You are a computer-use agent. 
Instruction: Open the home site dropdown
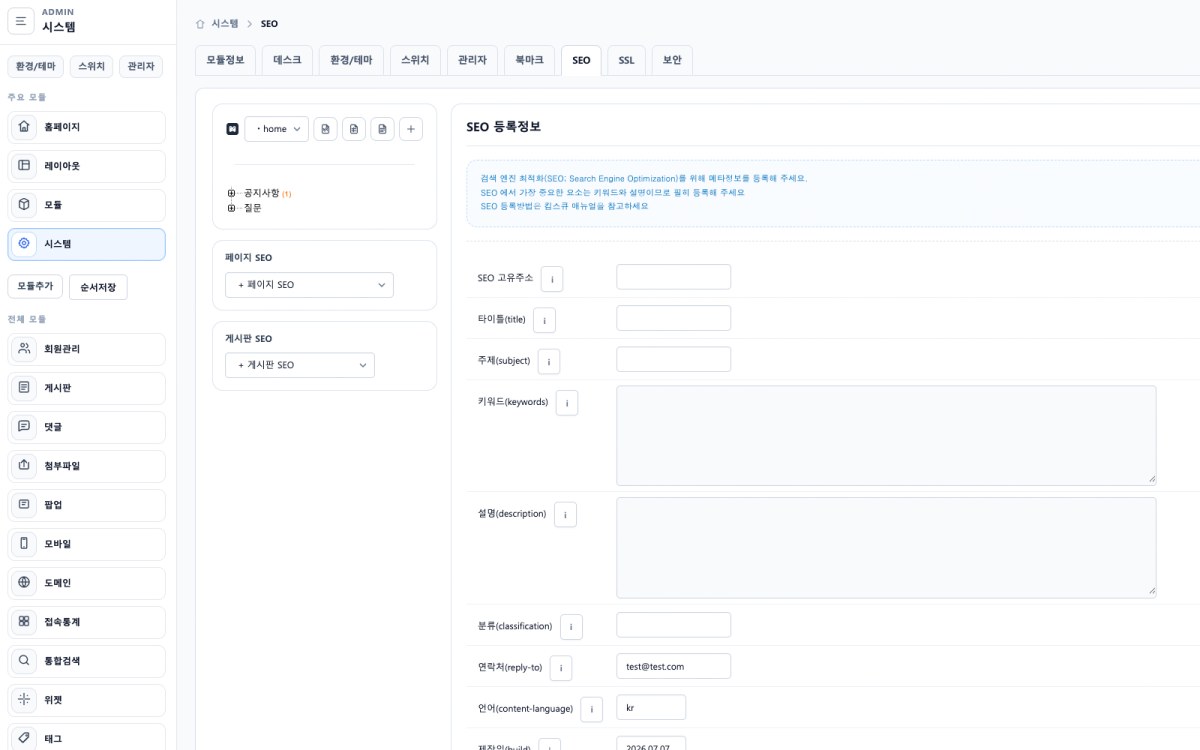click(277, 129)
